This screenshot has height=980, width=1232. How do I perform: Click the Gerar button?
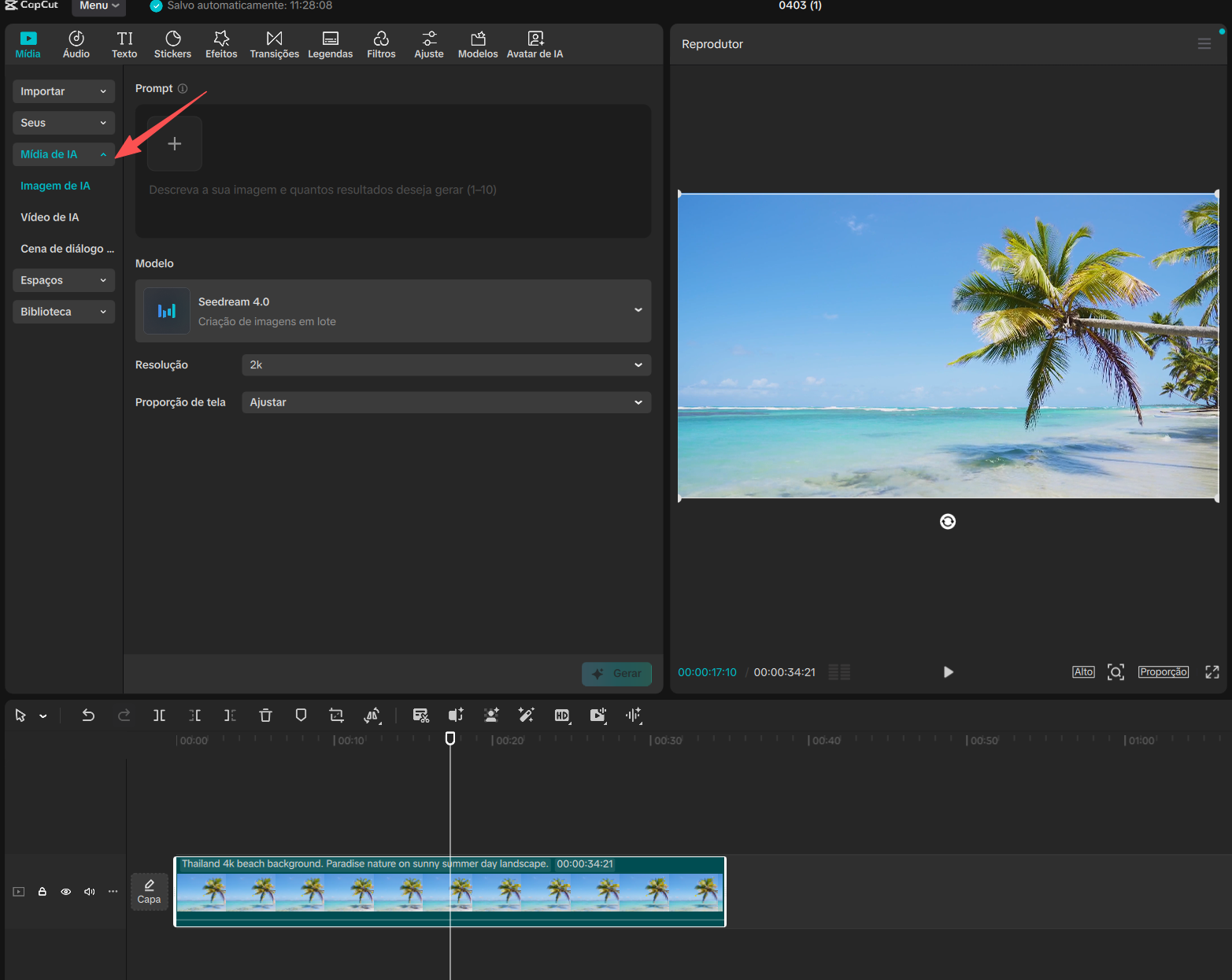pos(616,674)
